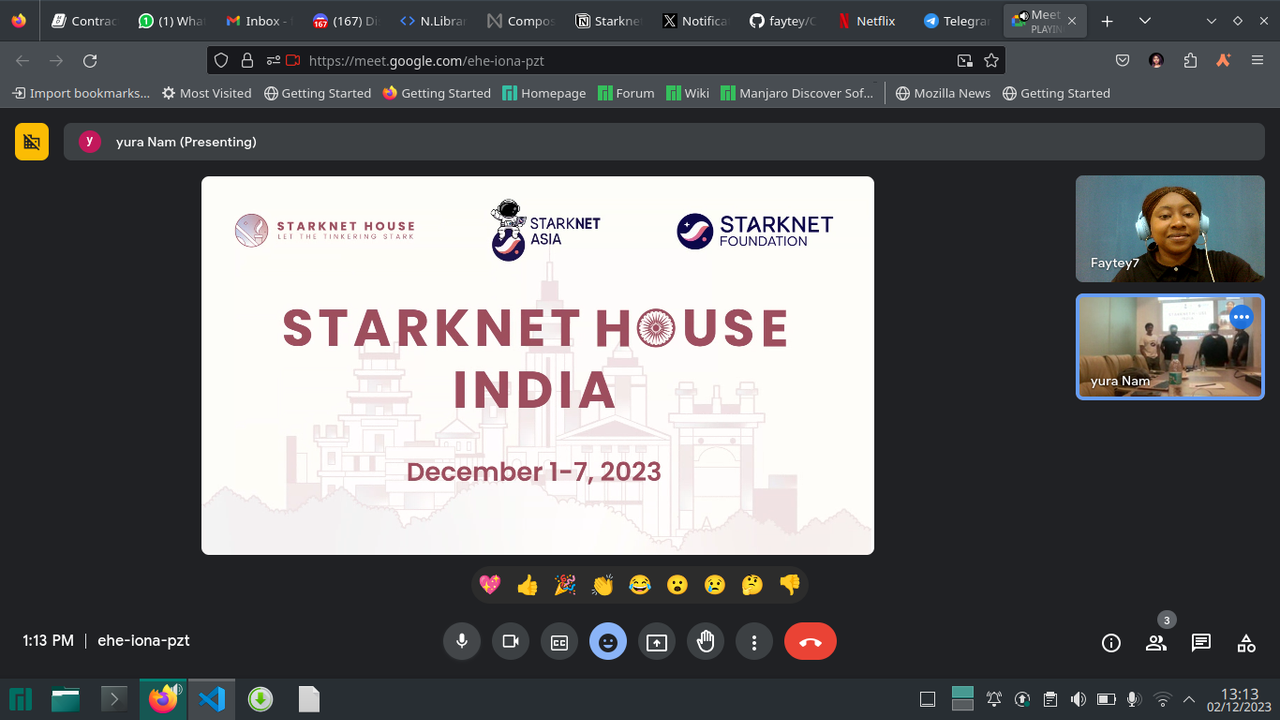Reload the current page

click(90, 61)
